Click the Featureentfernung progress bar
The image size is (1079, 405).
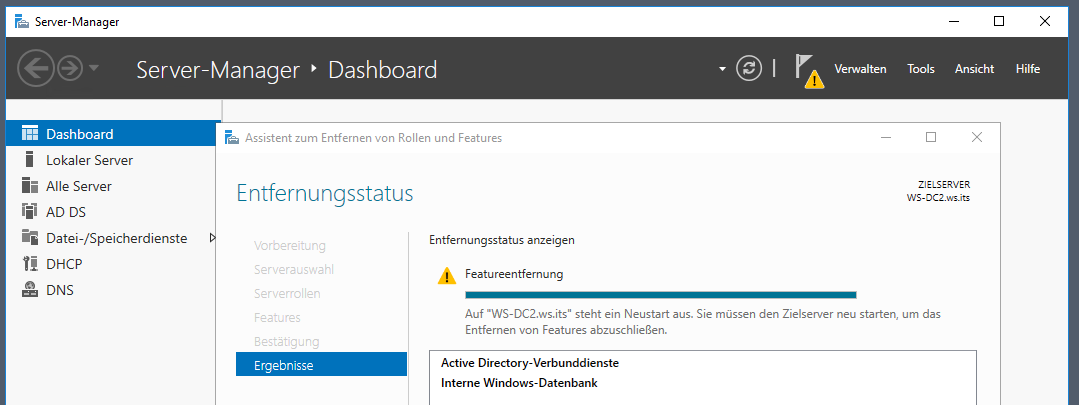(x=661, y=295)
